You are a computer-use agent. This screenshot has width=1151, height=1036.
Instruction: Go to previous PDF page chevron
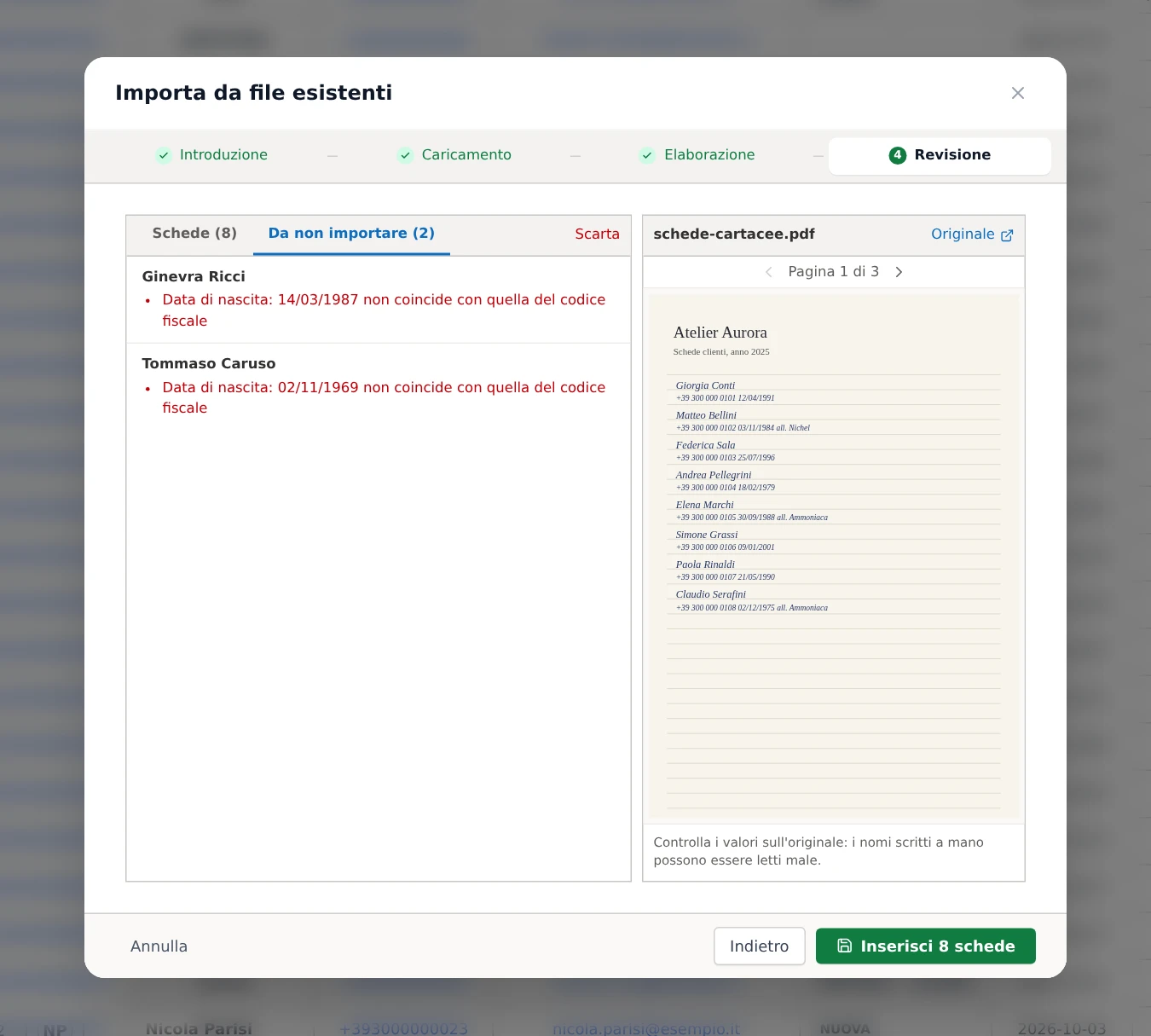[769, 272]
